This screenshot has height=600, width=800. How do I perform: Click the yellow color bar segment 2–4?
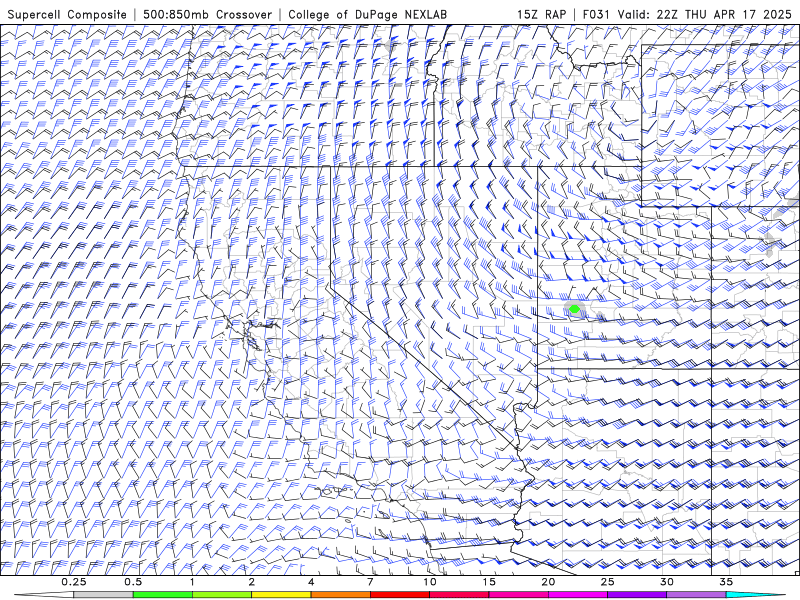coord(281,595)
